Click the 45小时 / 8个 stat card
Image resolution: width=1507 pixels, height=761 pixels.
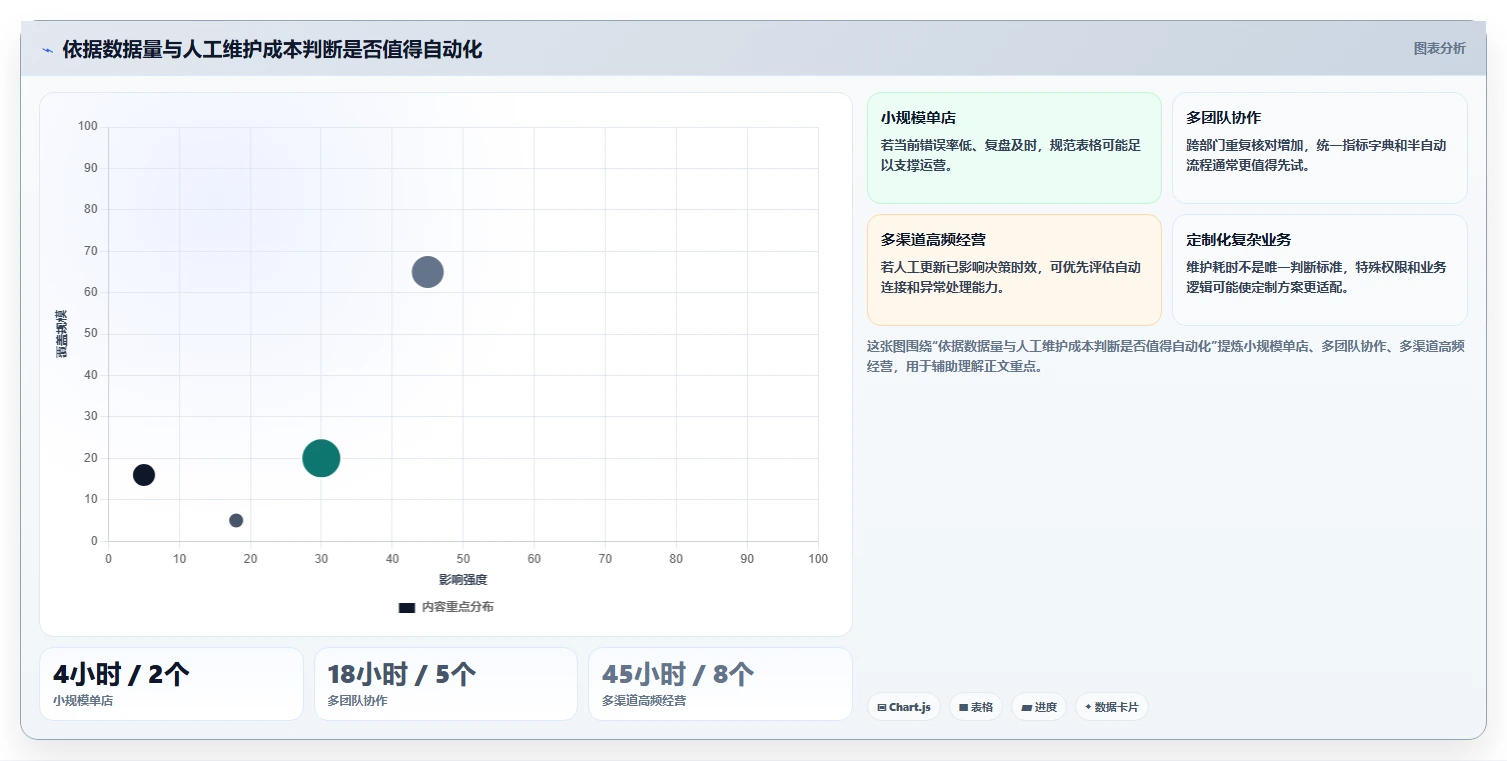click(x=720, y=684)
